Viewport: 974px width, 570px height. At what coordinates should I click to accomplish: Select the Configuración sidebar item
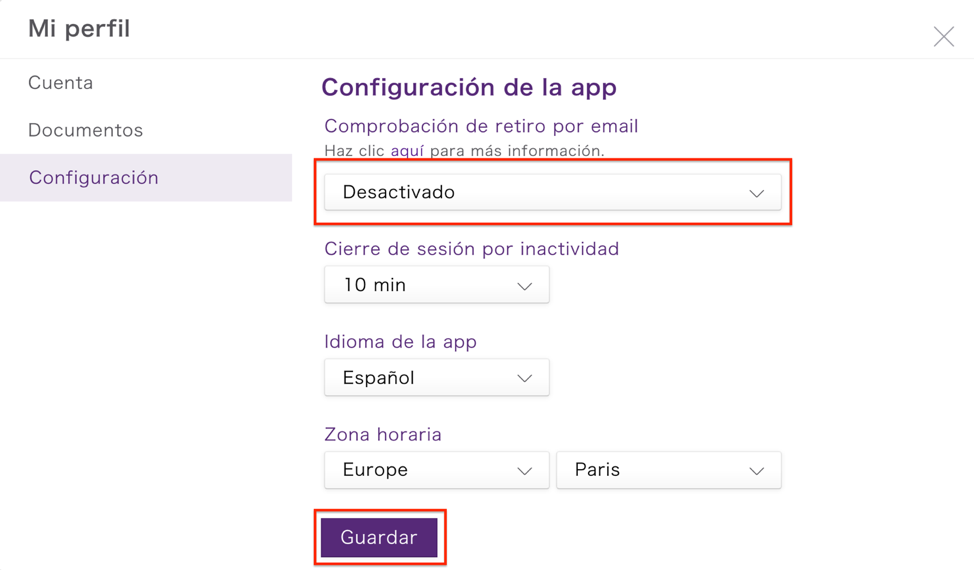tap(146, 178)
